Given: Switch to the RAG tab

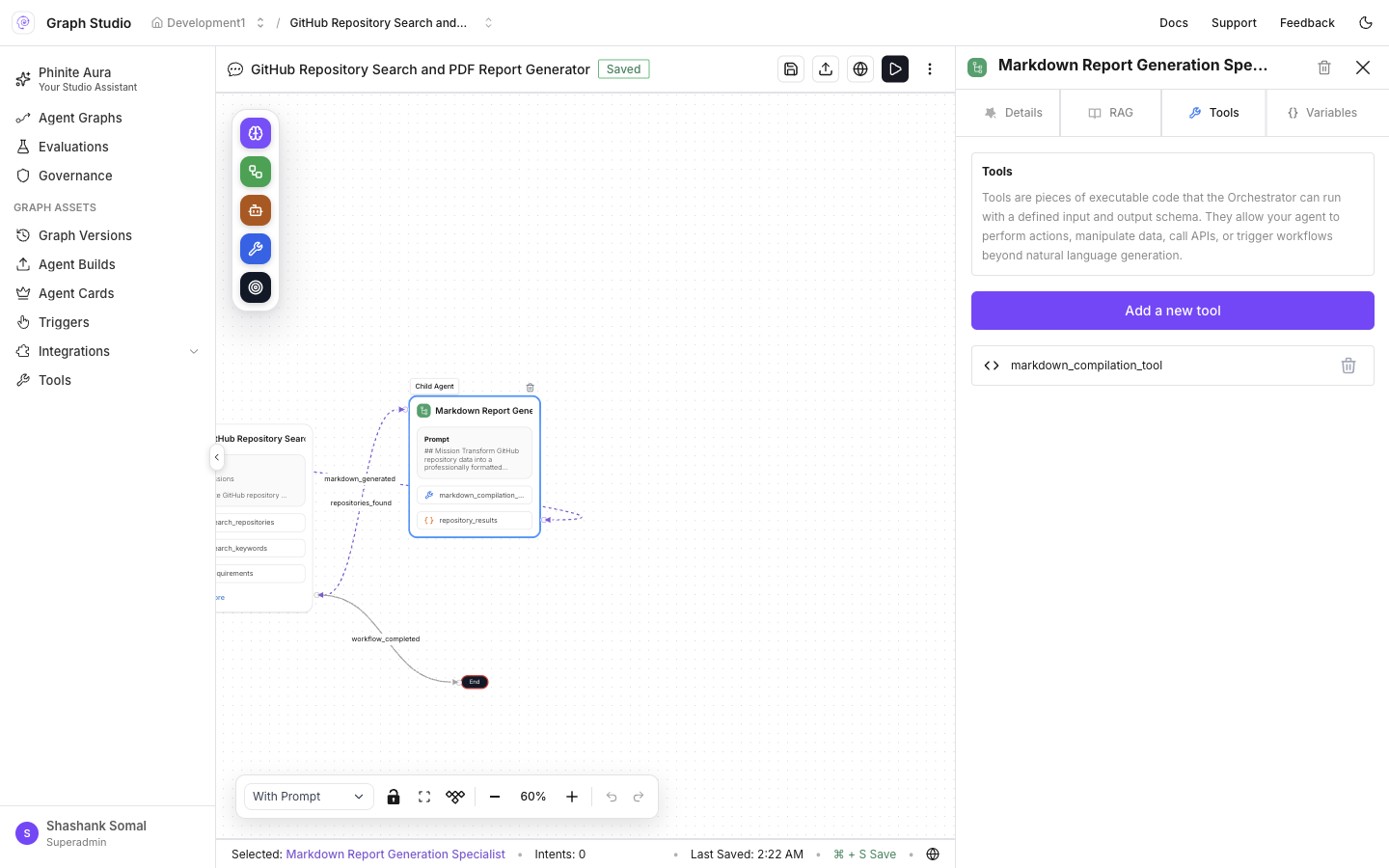Looking at the screenshot, I should point(1110,113).
